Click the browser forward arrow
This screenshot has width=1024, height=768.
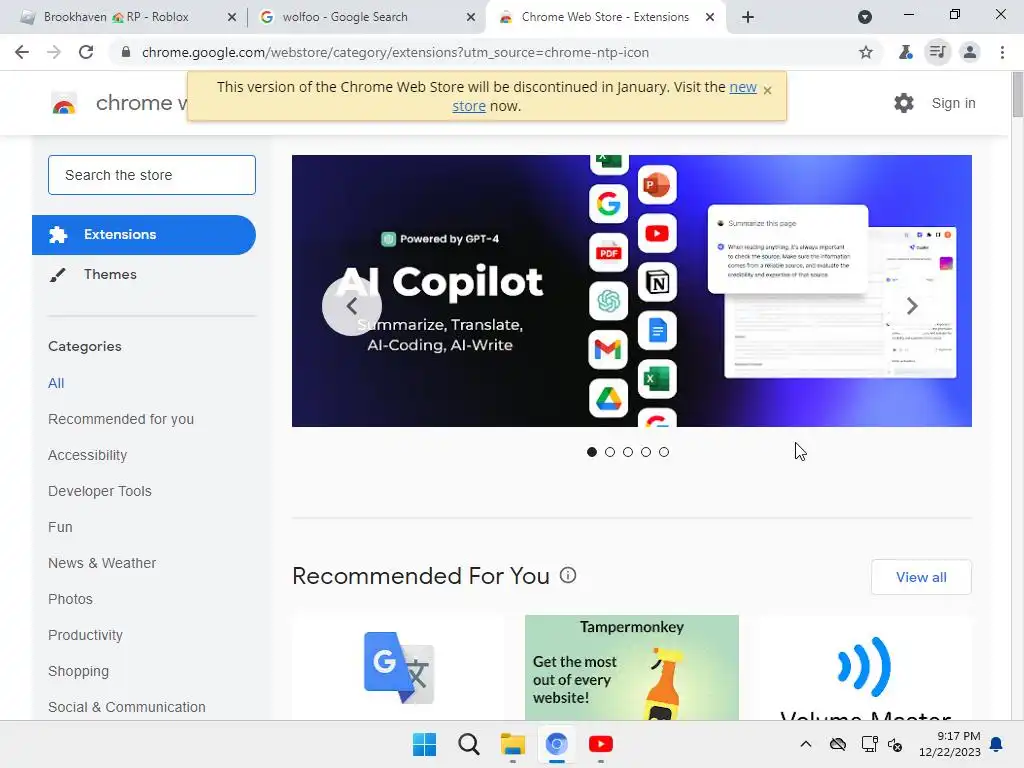click(x=54, y=52)
